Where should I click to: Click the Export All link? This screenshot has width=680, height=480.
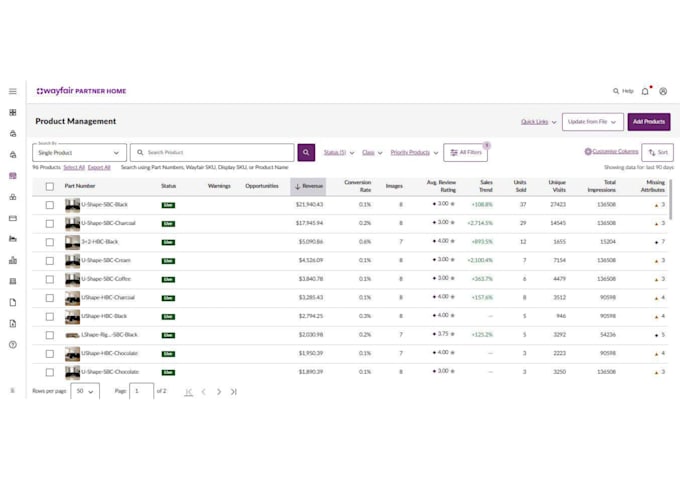pyautogui.click(x=99, y=167)
